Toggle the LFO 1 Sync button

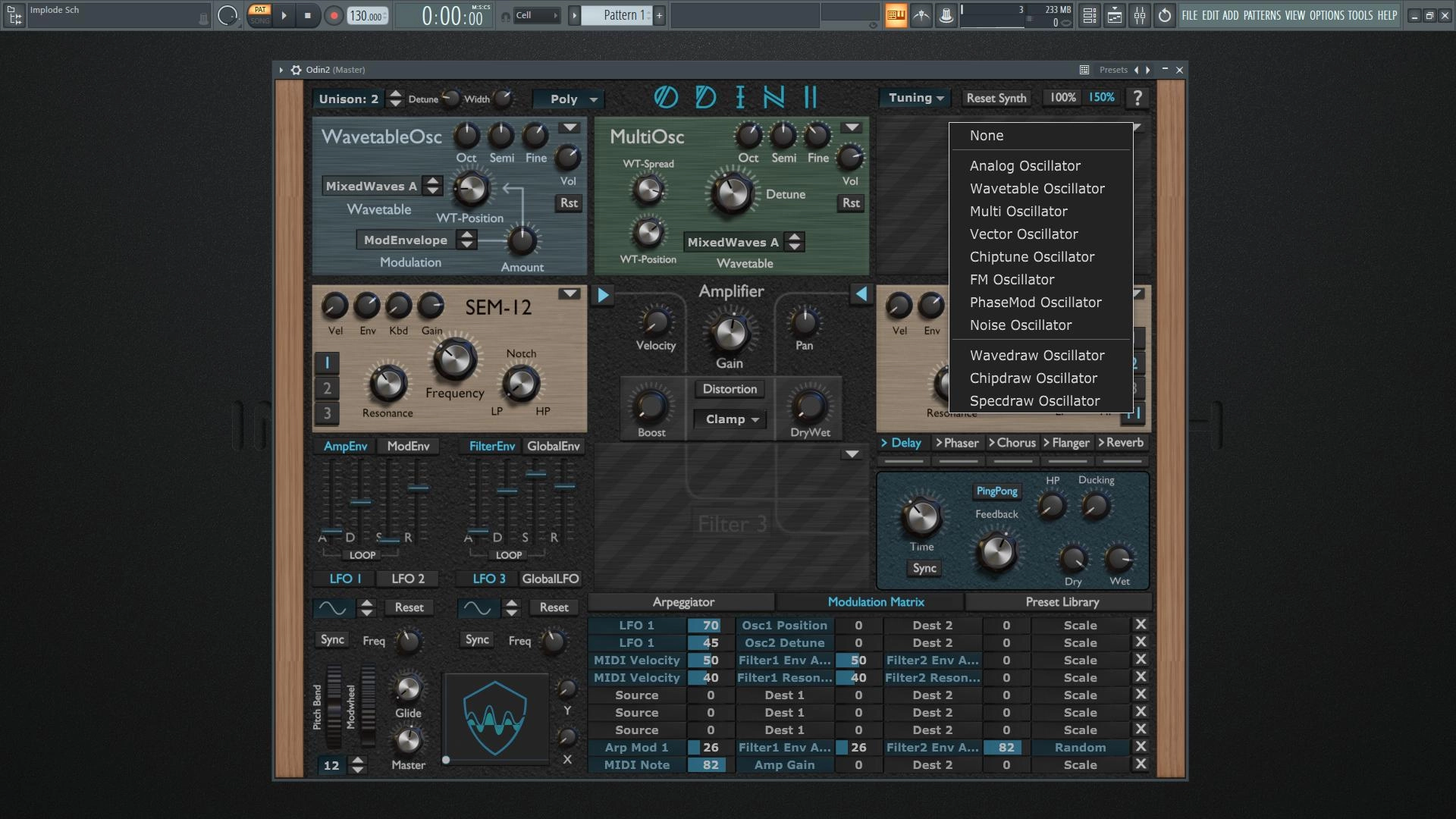(x=332, y=640)
